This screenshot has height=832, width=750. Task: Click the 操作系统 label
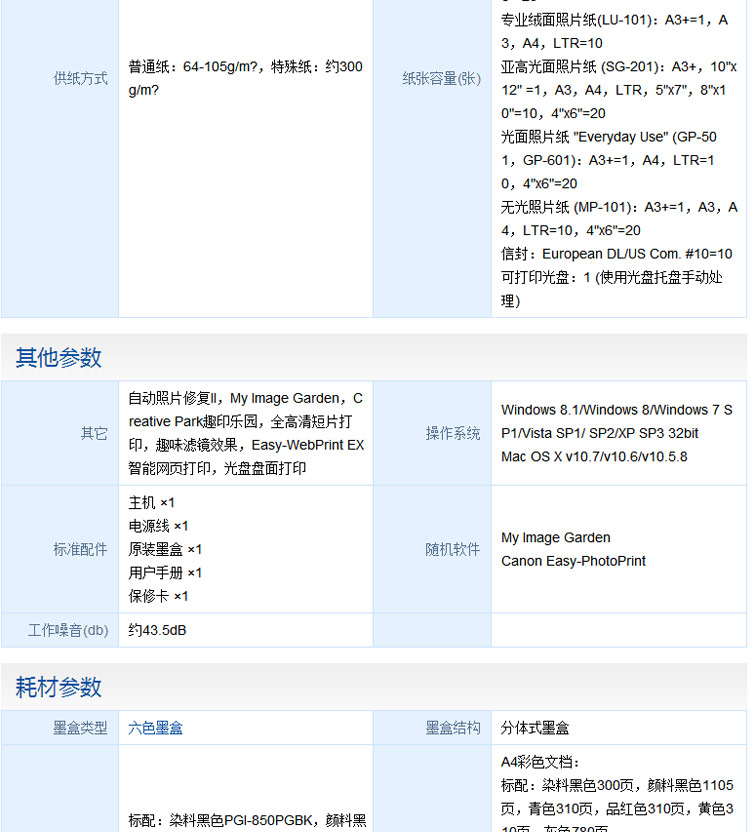453,434
